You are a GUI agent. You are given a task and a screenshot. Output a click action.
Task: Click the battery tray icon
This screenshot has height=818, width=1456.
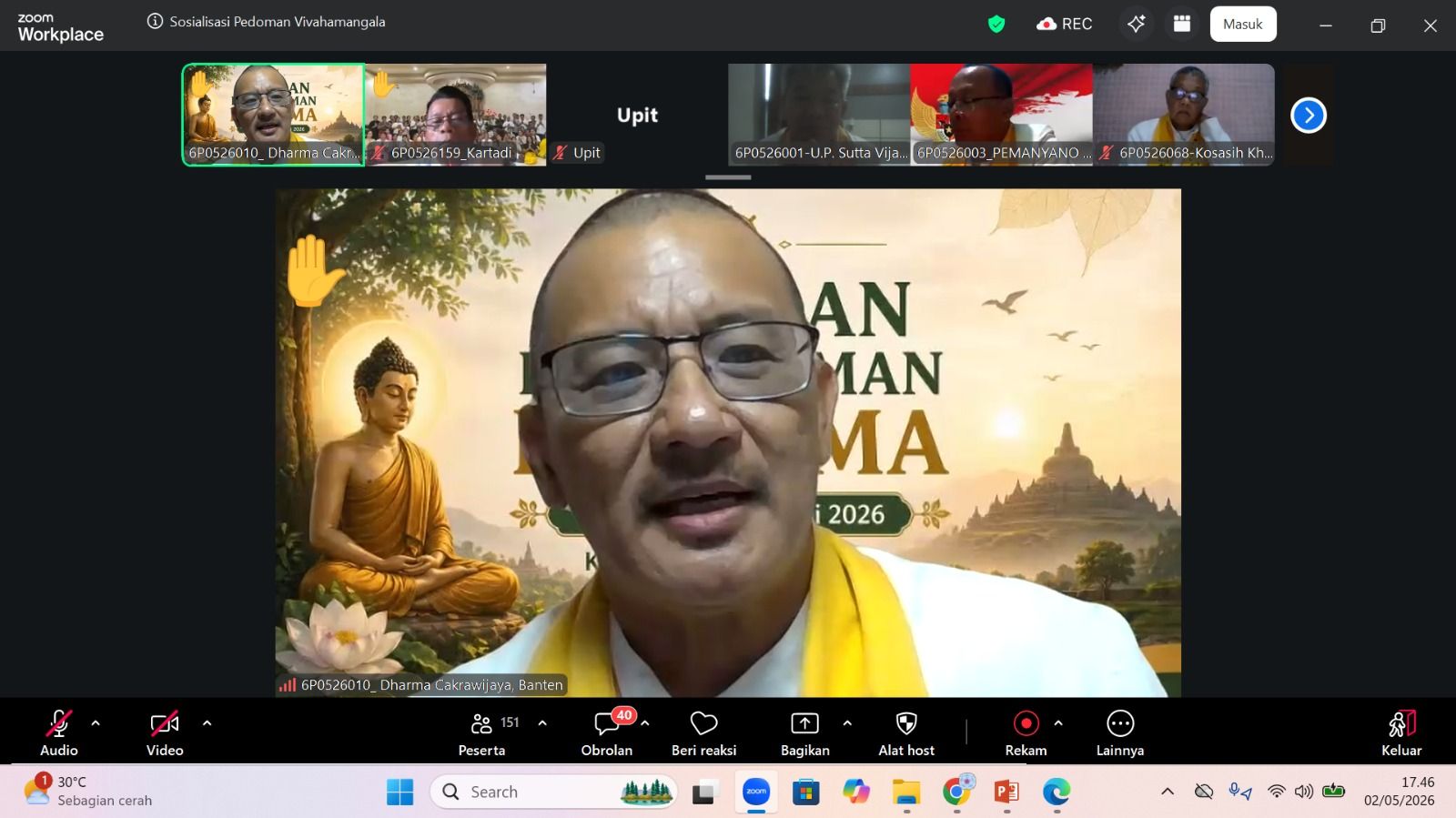coord(1334,792)
